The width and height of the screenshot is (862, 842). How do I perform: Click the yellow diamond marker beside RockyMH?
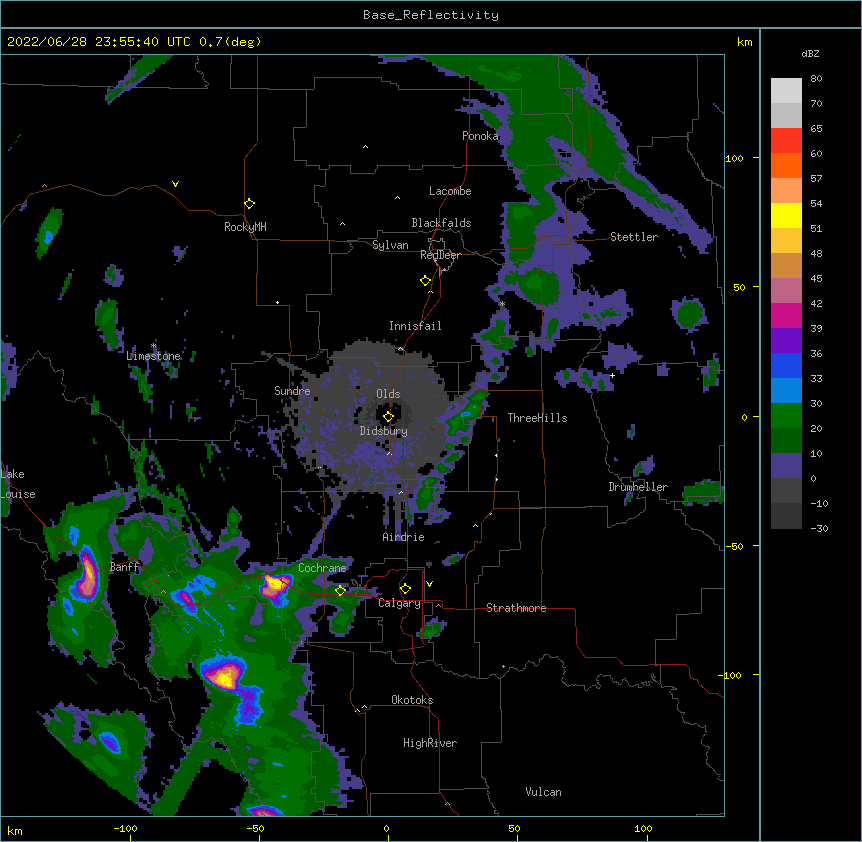pyautogui.click(x=249, y=204)
